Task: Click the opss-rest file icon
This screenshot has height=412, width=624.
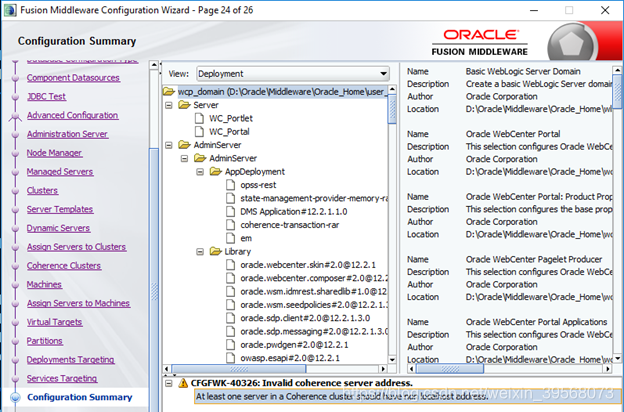Action: (x=230, y=185)
